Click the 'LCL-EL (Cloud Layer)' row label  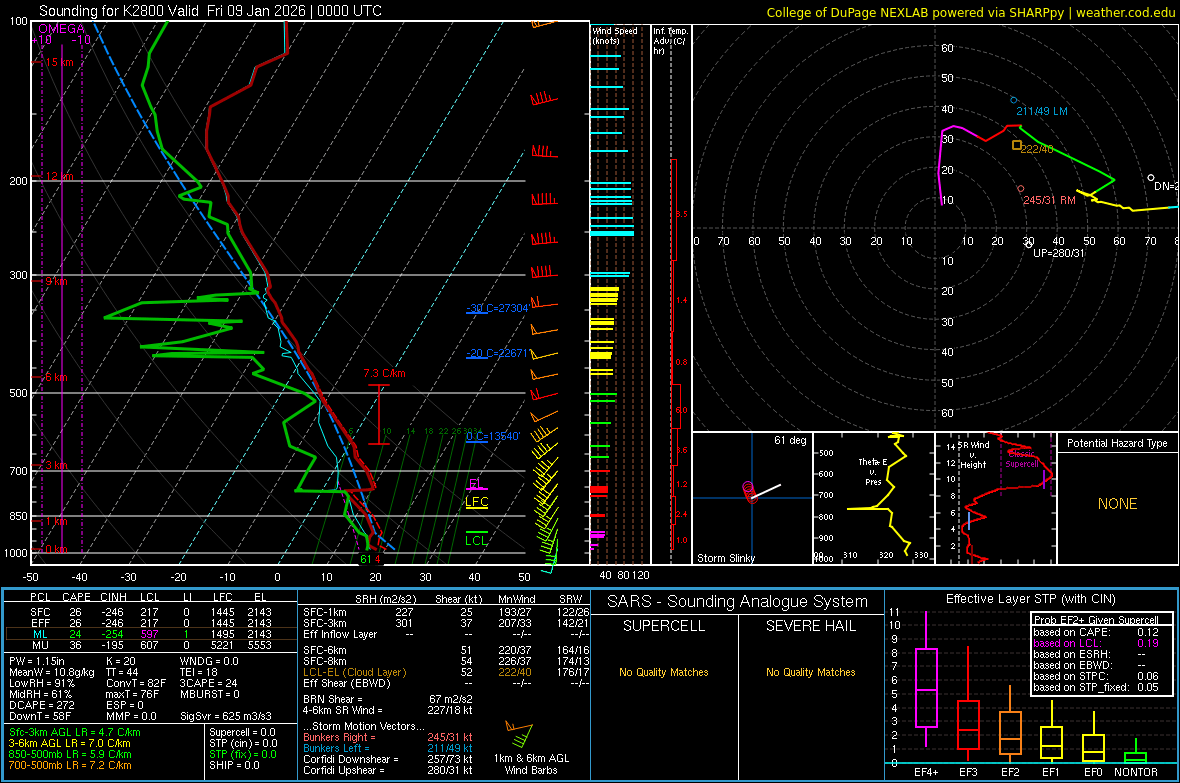pyautogui.click(x=354, y=672)
